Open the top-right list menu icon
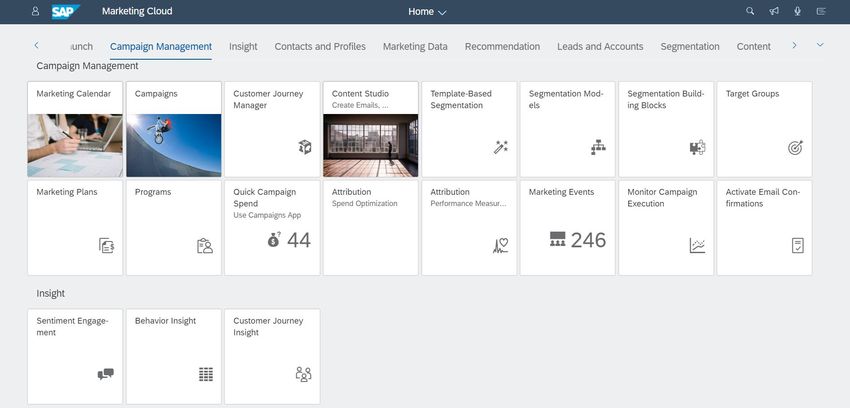This screenshot has width=850, height=408. click(822, 11)
